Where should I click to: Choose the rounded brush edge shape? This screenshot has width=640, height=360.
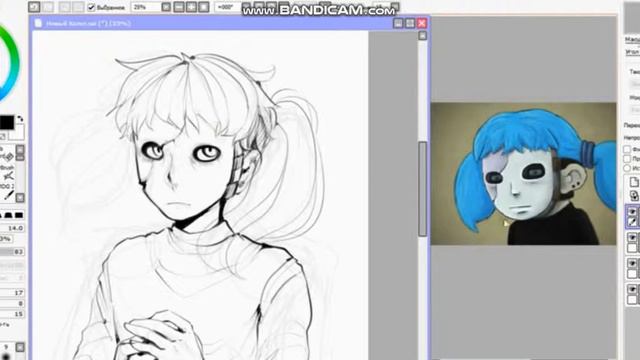[x=8, y=215]
